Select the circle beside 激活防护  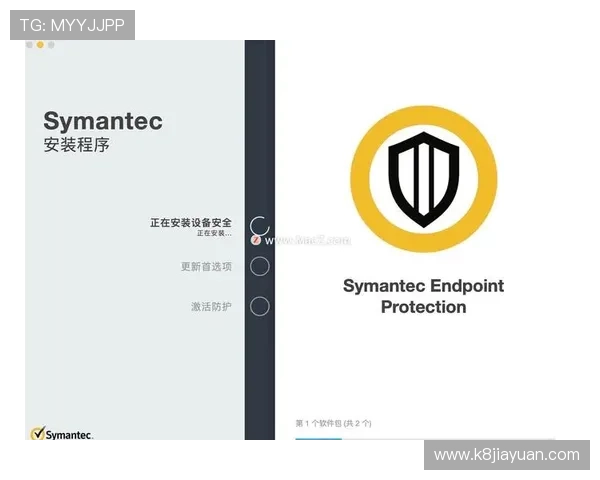click(259, 306)
